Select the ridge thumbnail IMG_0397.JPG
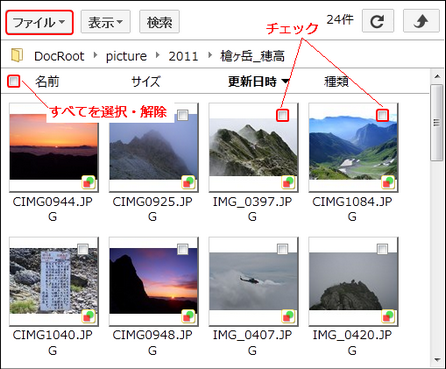This screenshot has width=446, height=369. click(x=254, y=147)
